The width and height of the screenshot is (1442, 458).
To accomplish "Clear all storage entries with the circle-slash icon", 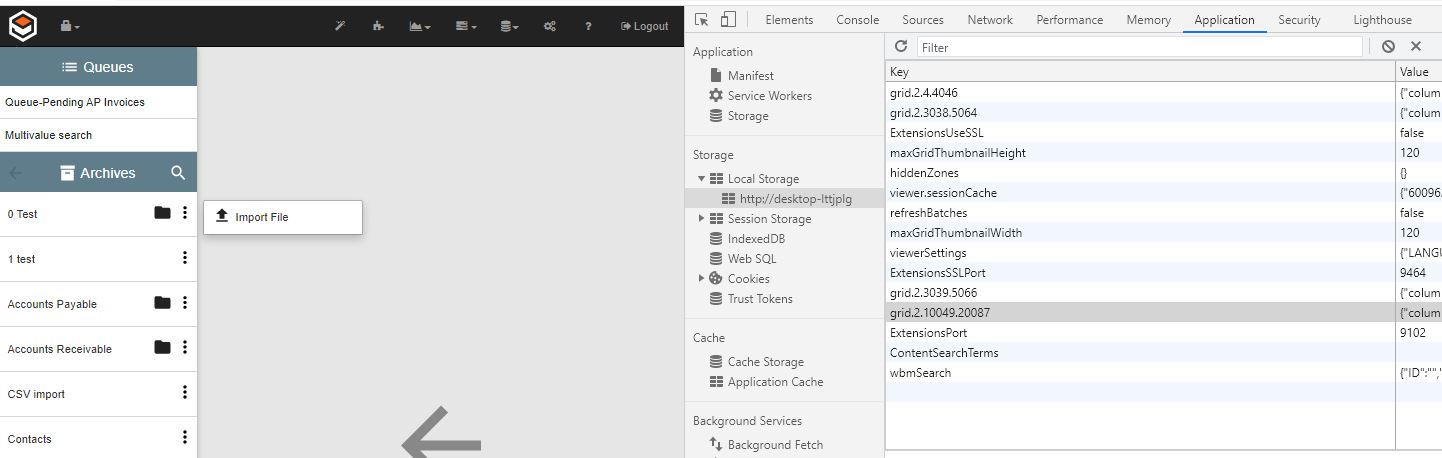I will click(1388, 47).
